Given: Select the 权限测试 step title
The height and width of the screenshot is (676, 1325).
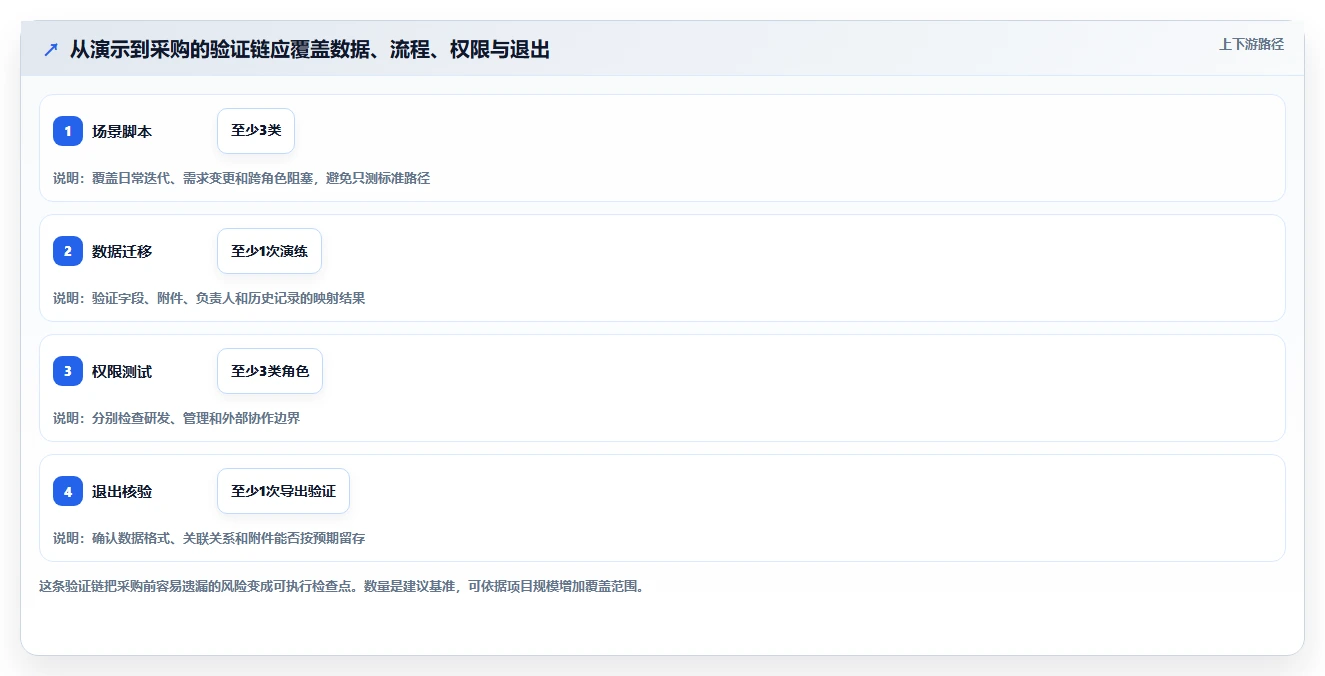Looking at the screenshot, I should 122,371.
